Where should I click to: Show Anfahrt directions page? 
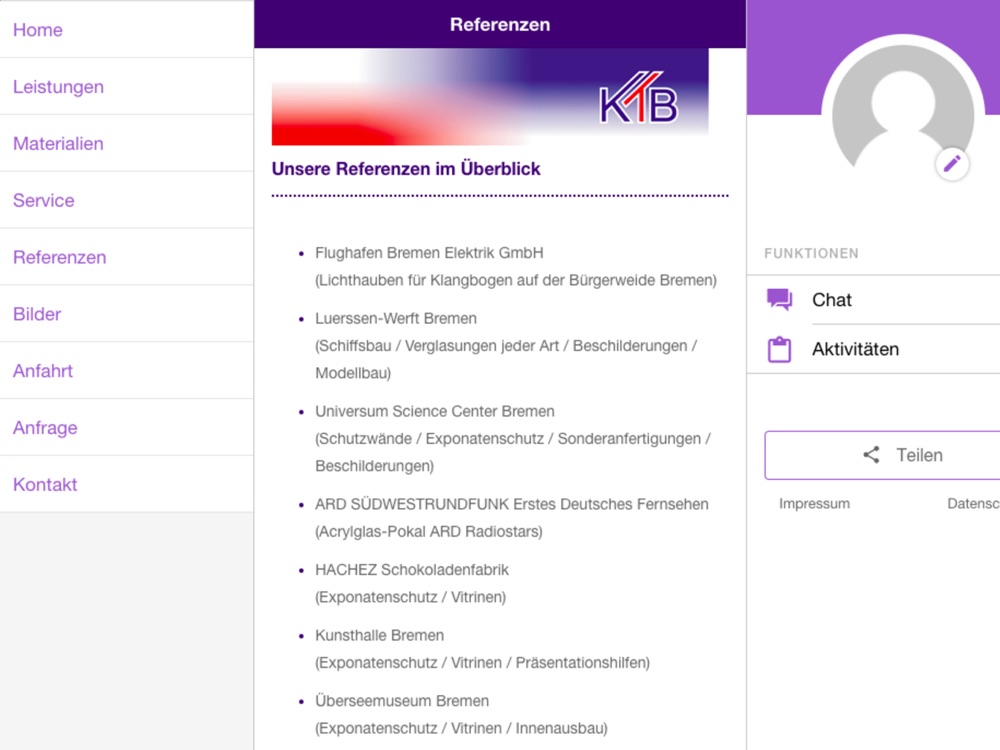[126, 370]
